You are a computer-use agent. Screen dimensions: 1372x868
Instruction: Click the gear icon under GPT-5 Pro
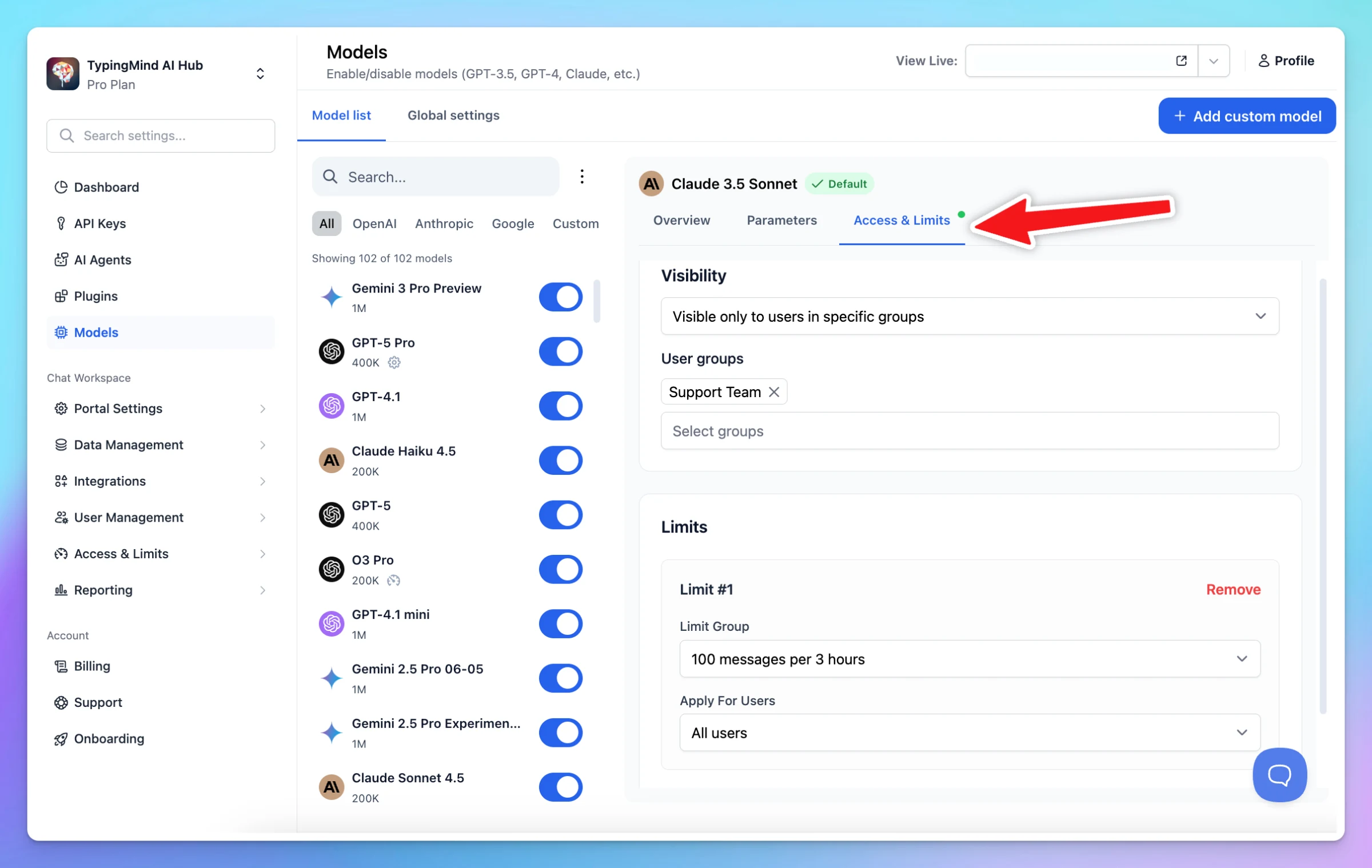394,362
